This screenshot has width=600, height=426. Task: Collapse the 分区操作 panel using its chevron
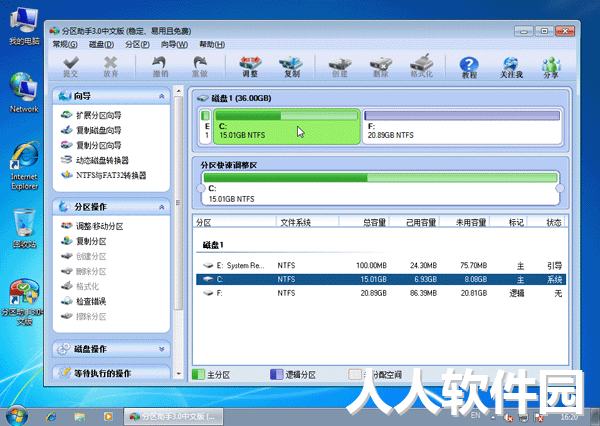pos(161,207)
